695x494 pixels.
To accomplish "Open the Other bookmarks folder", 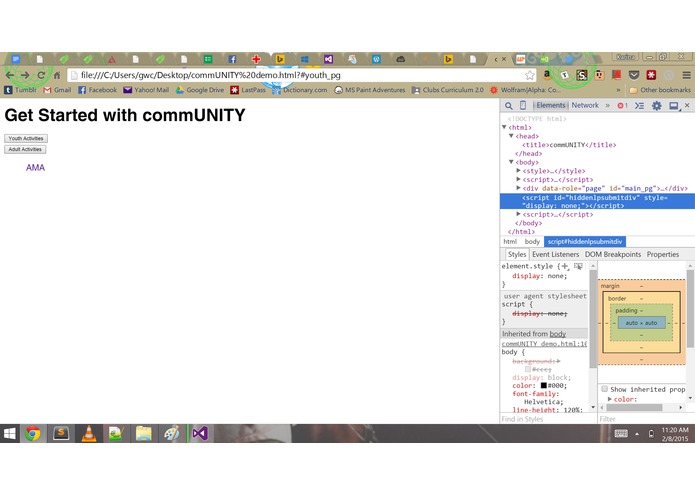I will (660, 90).
